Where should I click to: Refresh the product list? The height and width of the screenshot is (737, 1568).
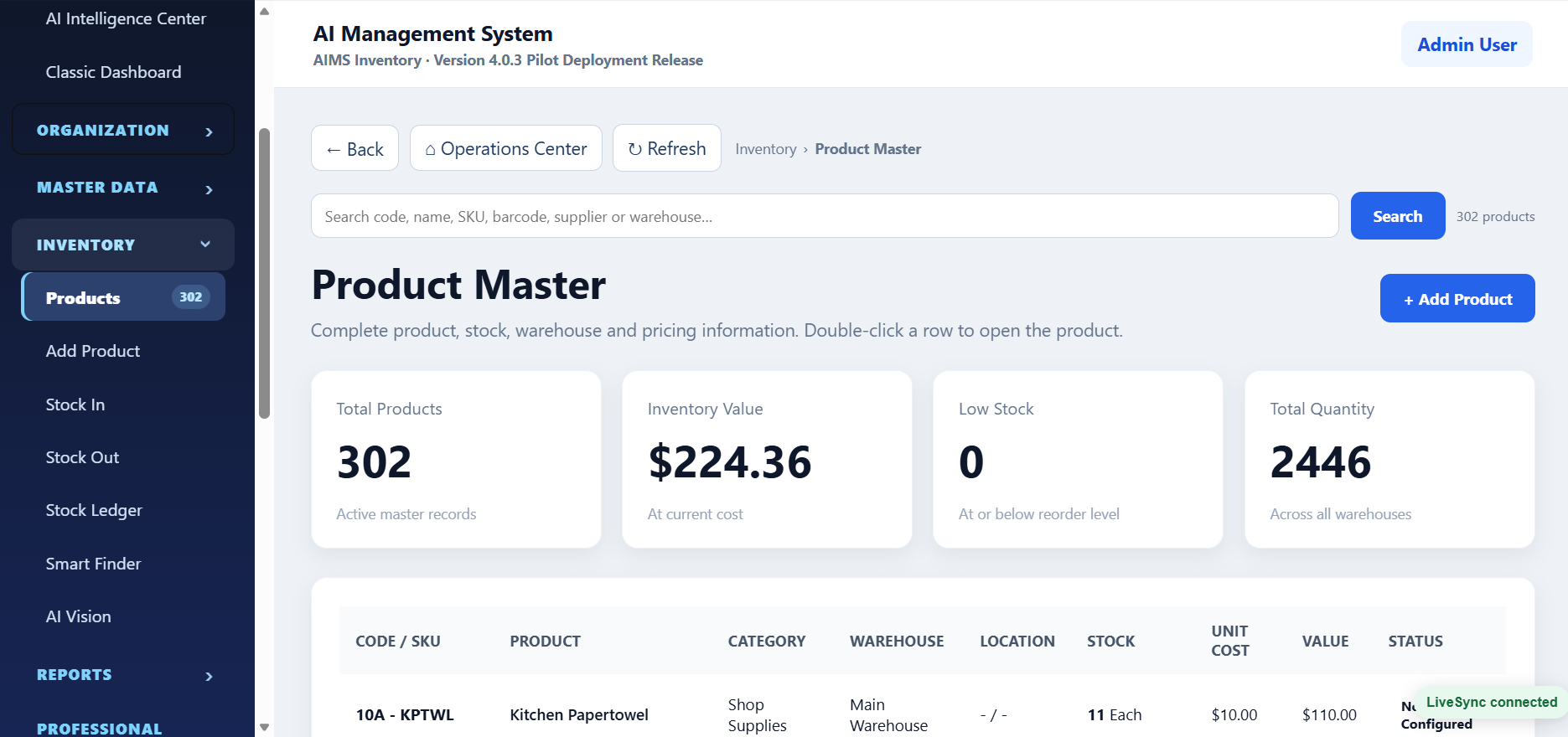(667, 148)
